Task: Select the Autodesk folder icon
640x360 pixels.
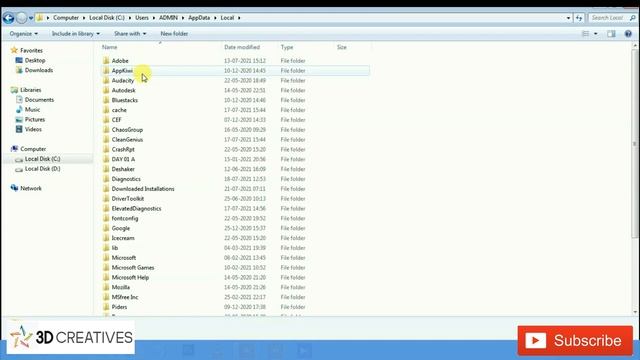Action: click(106, 90)
